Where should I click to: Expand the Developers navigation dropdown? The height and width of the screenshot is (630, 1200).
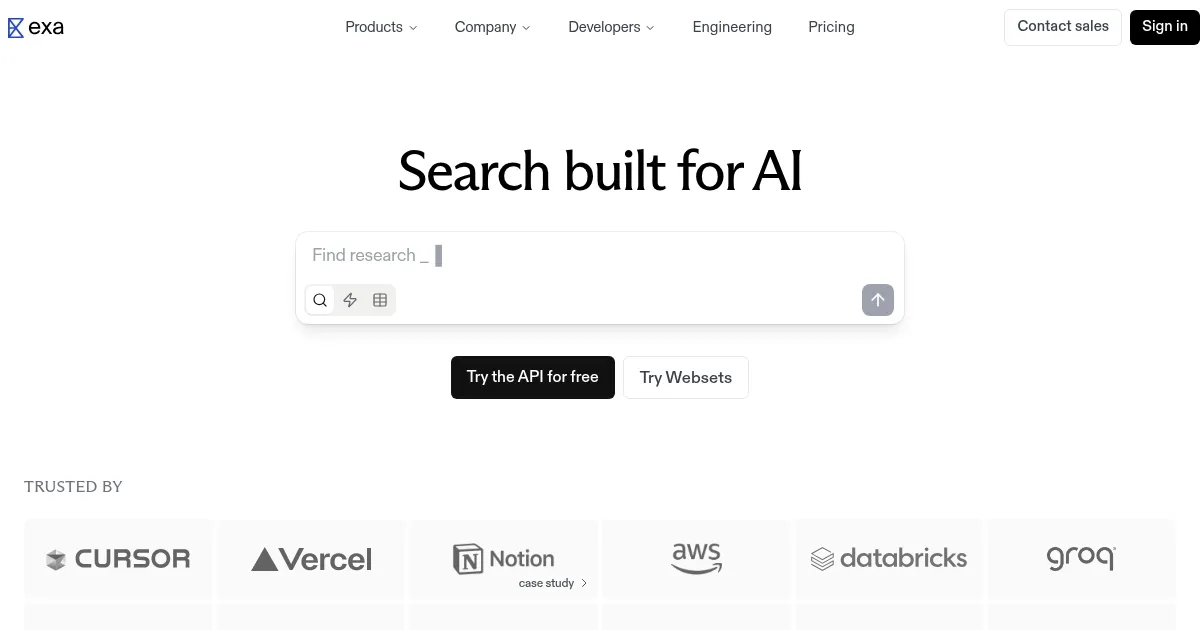tap(611, 27)
